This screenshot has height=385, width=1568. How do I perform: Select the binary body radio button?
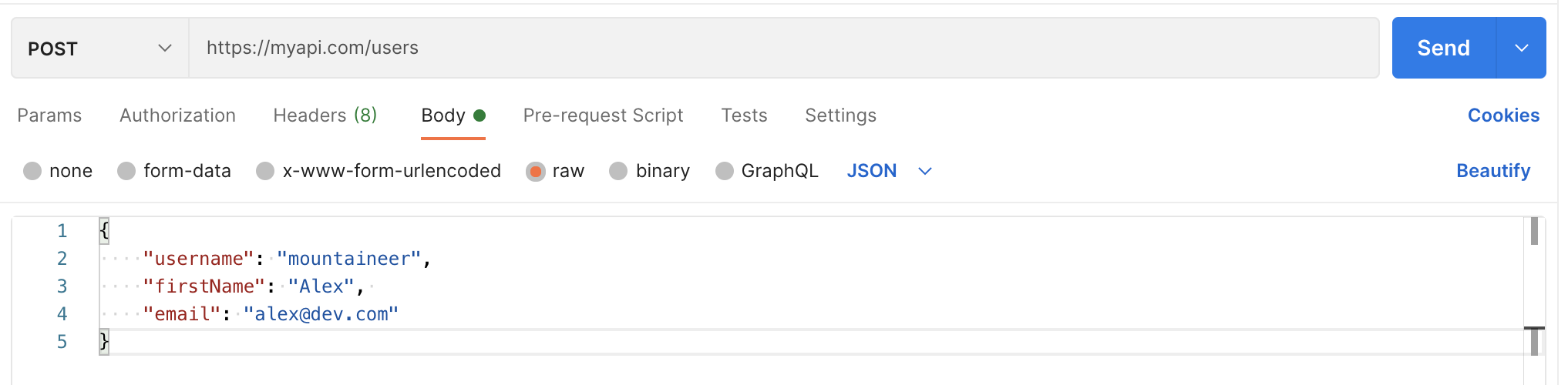pyautogui.click(x=618, y=171)
